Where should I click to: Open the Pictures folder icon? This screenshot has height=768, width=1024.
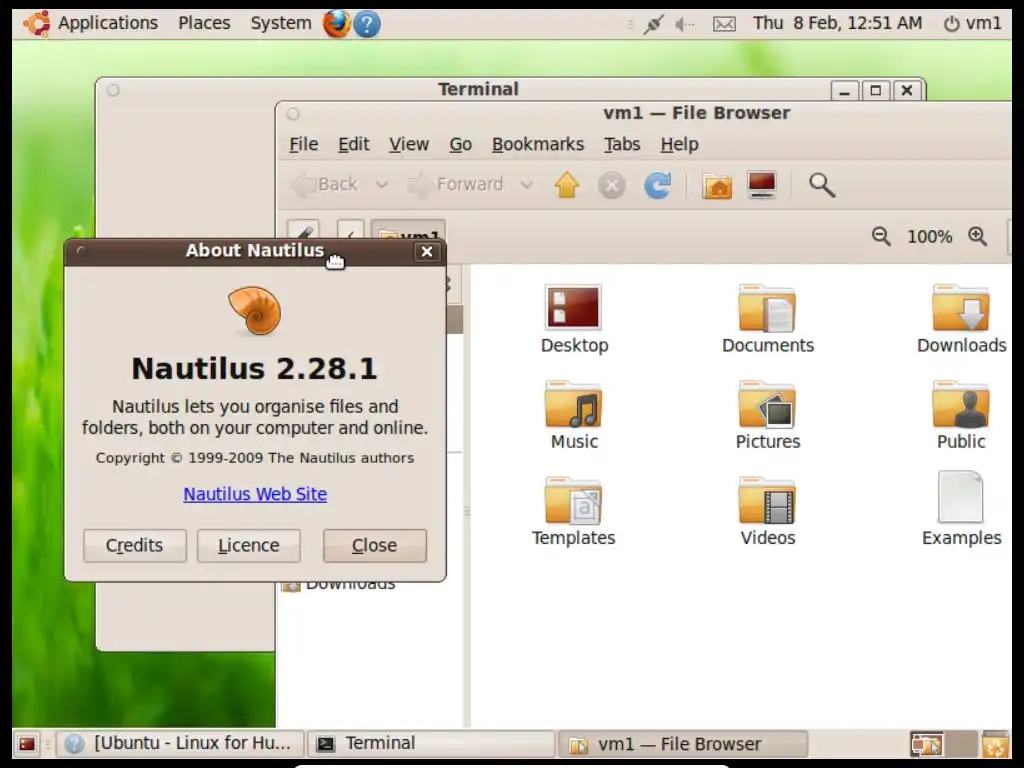point(767,404)
